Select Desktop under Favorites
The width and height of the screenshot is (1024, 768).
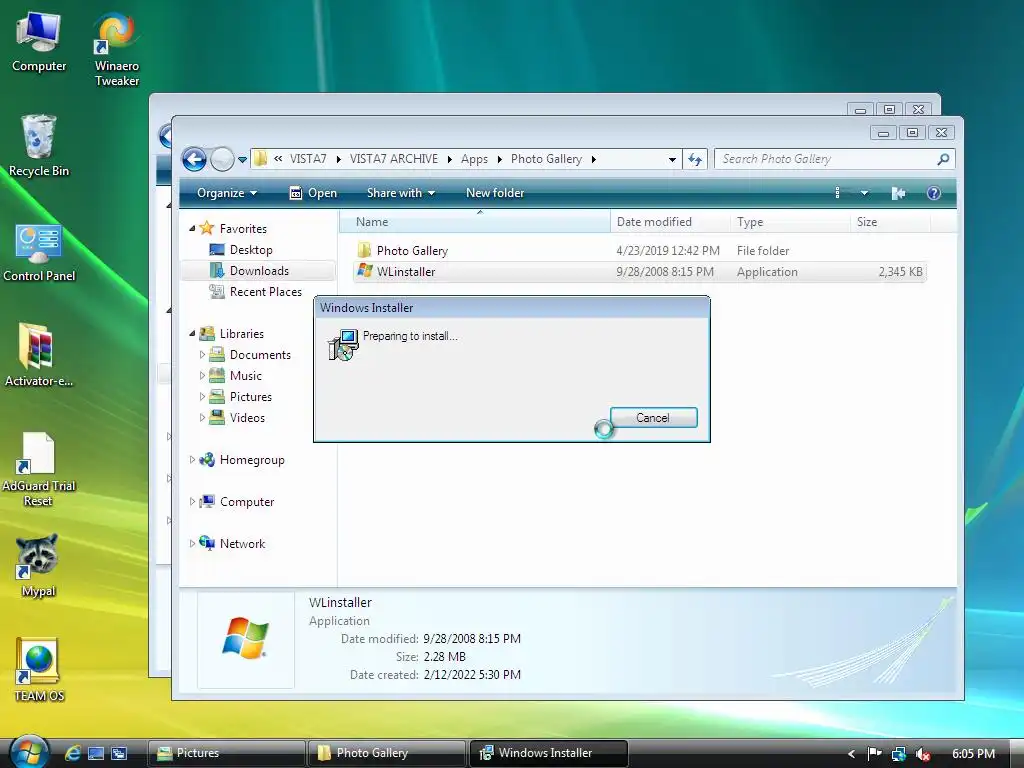[x=251, y=249]
